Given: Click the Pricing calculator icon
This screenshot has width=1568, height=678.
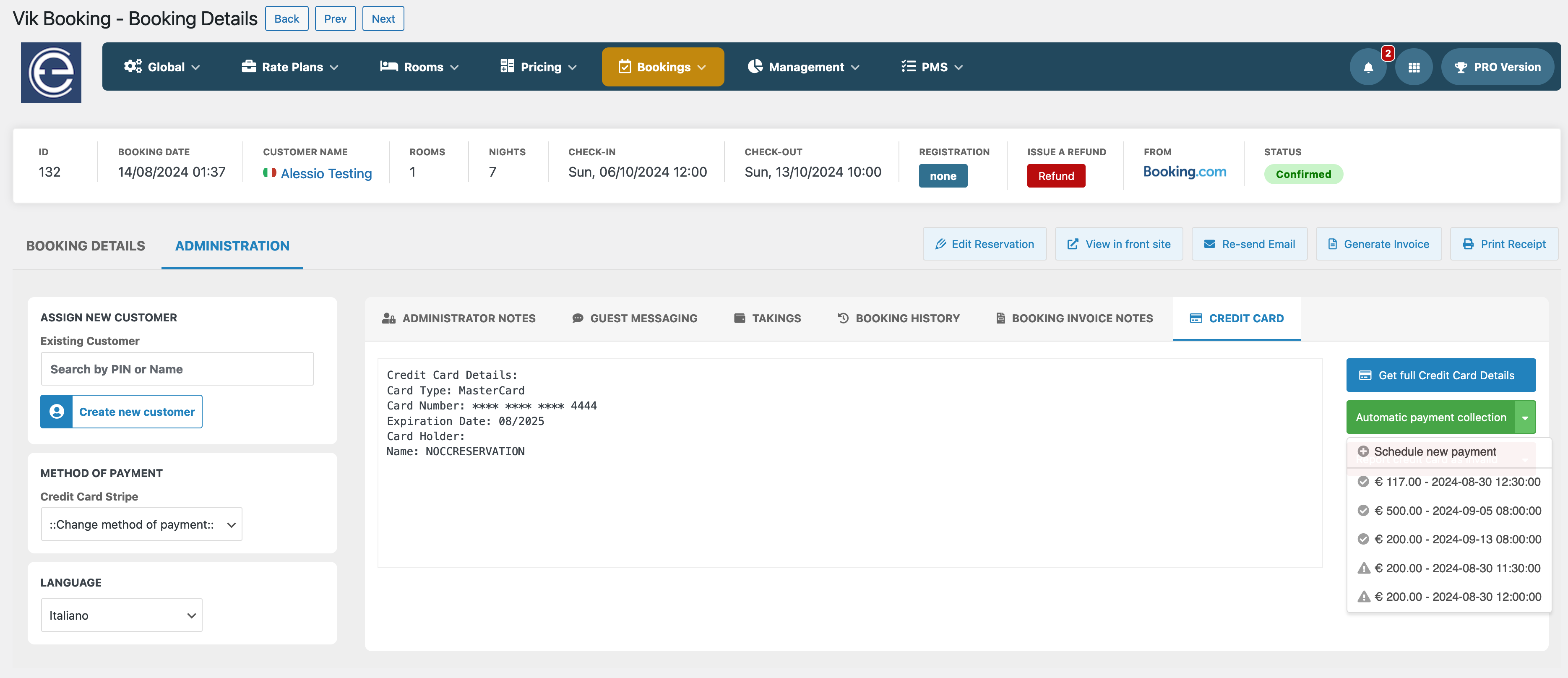Looking at the screenshot, I should pos(507,66).
